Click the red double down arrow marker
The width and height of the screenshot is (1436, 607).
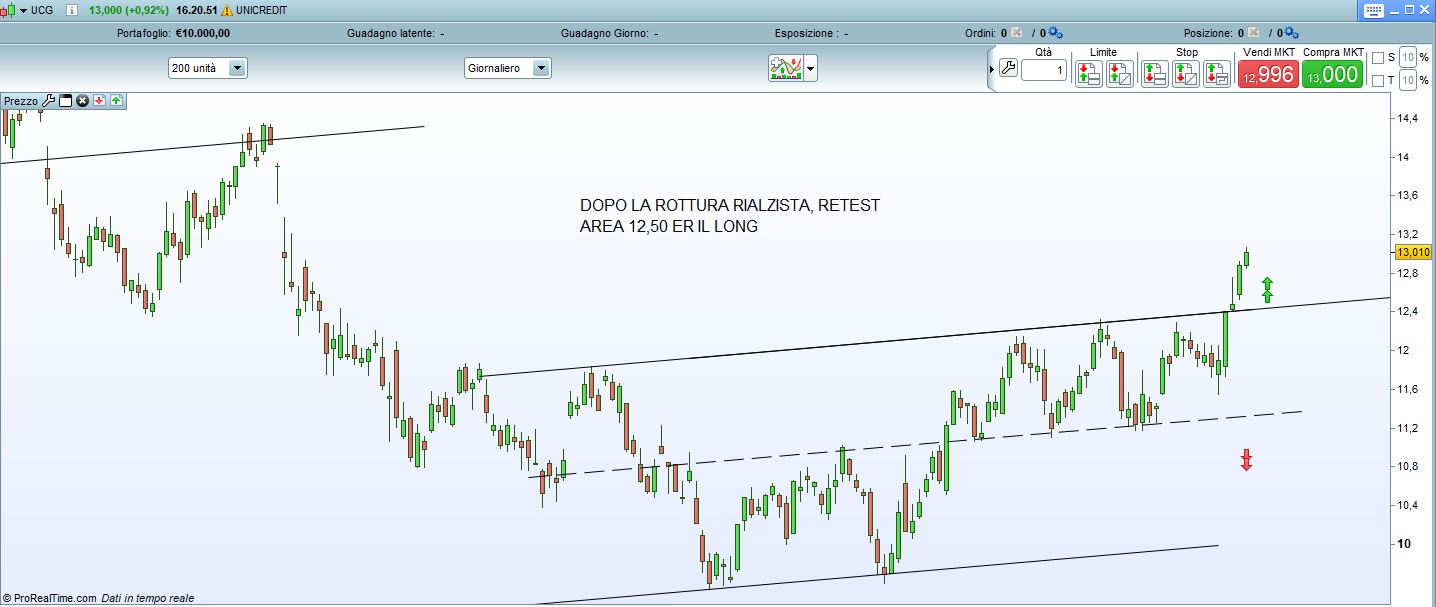(x=1246, y=460)
